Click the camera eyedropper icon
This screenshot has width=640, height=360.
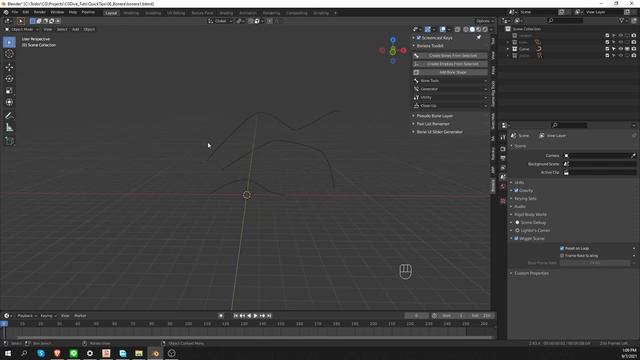[x=633, y=156]
